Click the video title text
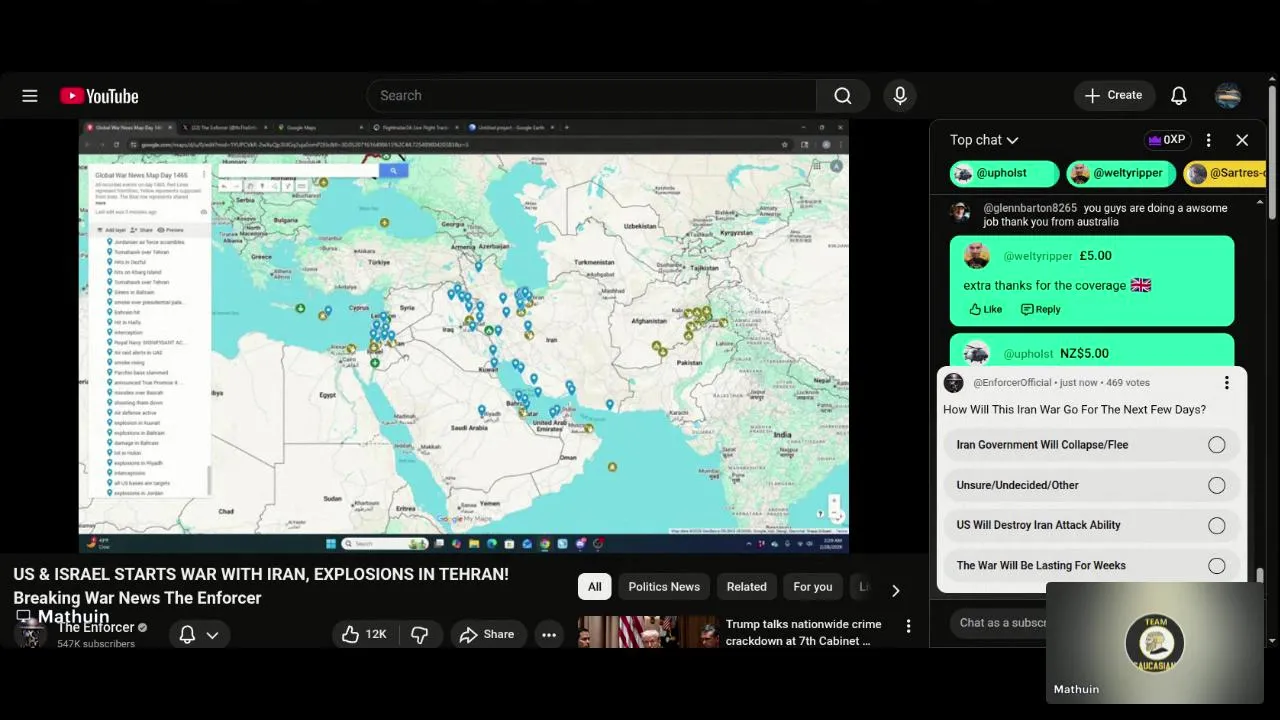1280x720 pixels. click(261, 586)
